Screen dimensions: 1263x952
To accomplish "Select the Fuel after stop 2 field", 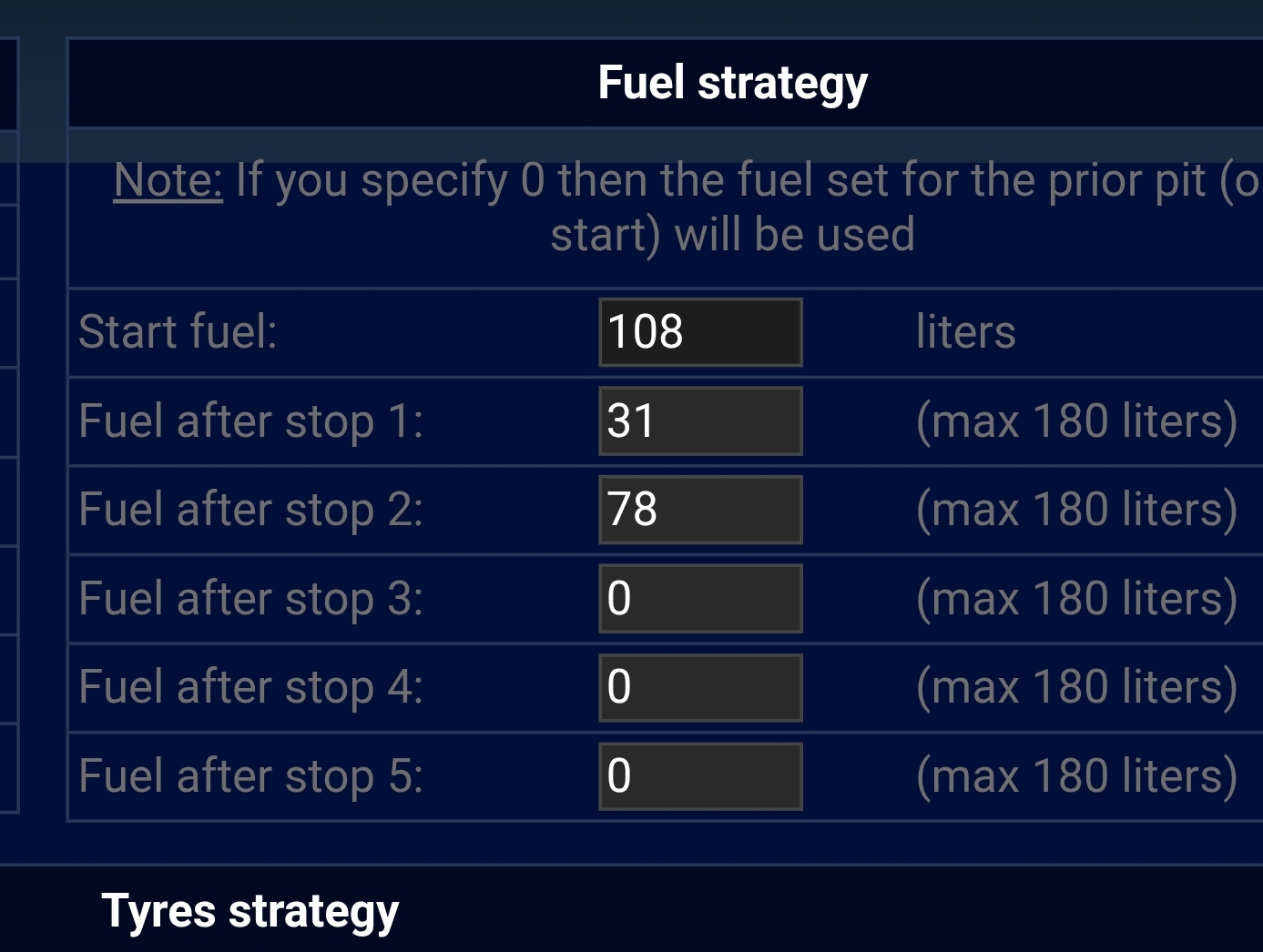I will point(699,510).
